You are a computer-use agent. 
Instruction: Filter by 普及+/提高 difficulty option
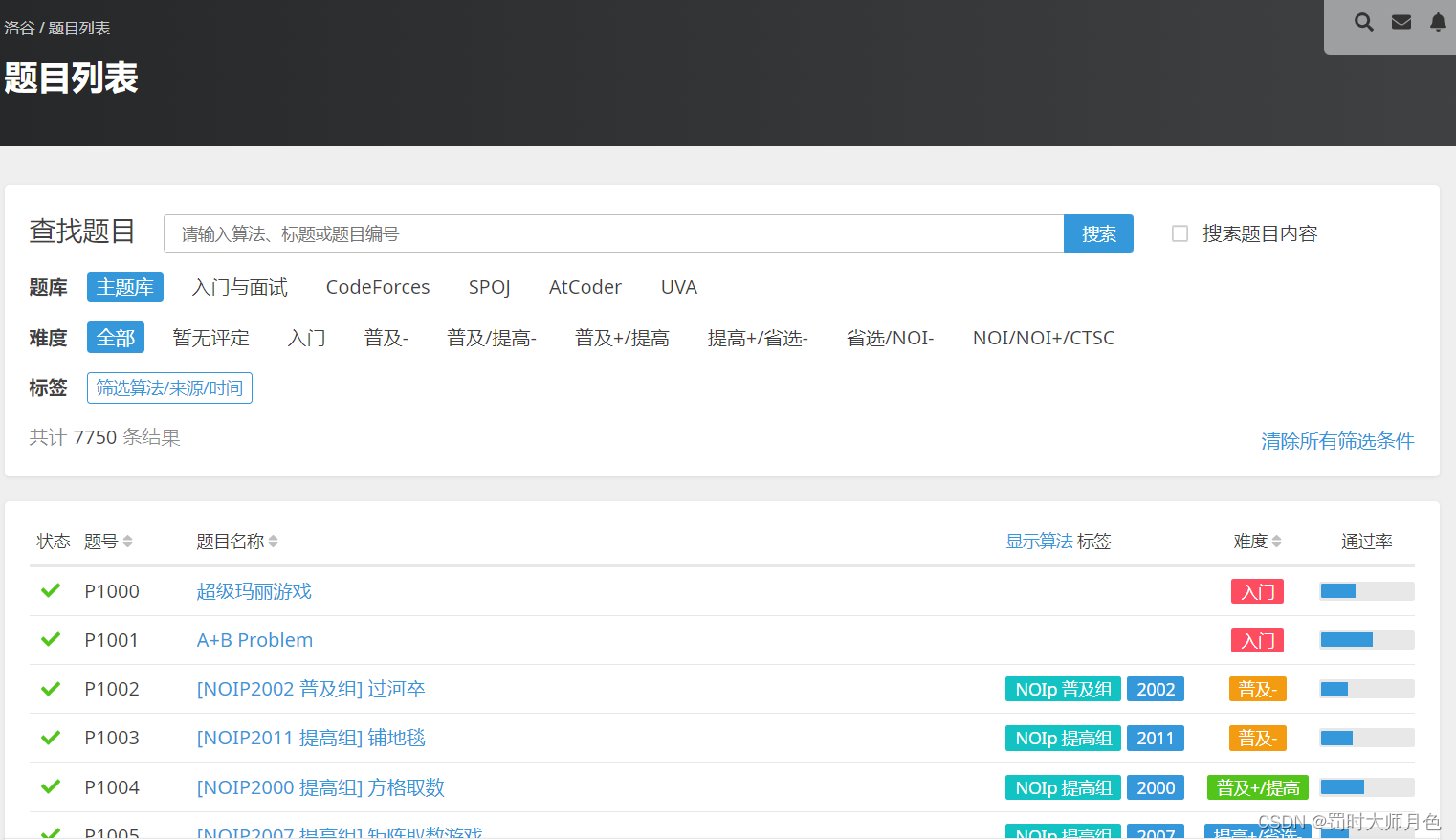point(622,338)
